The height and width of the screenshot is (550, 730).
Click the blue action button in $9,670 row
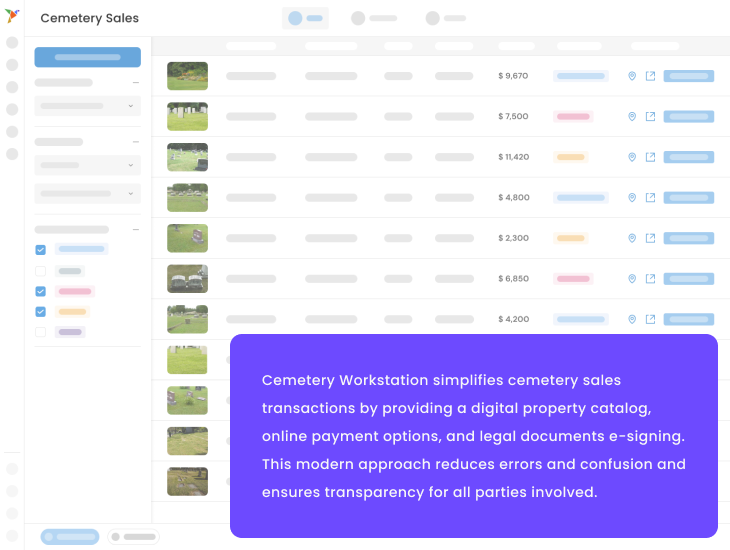tap(689, 76)
